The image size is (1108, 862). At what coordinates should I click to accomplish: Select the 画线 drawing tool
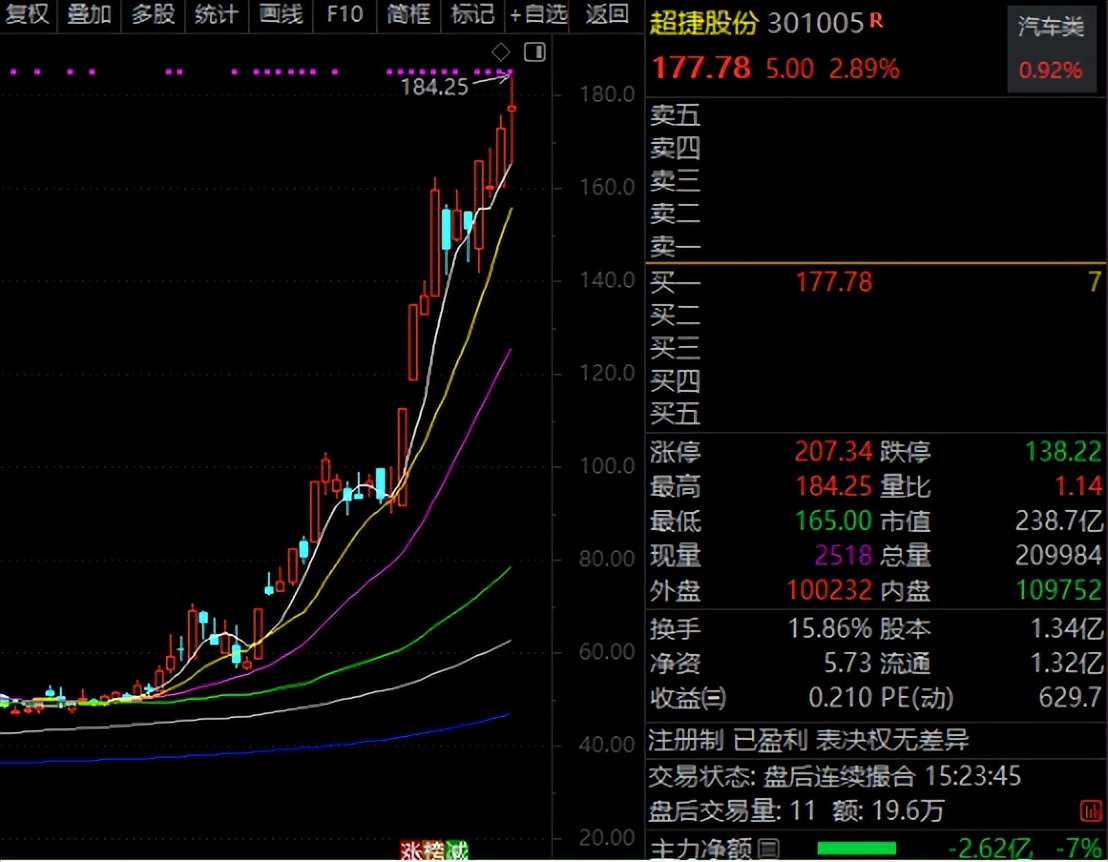(x=280, y=14)
